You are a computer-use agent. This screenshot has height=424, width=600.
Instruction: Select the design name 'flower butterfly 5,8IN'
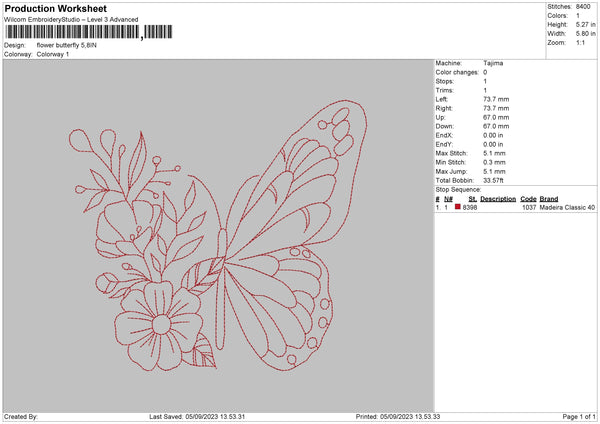click(x=67, y=45)
